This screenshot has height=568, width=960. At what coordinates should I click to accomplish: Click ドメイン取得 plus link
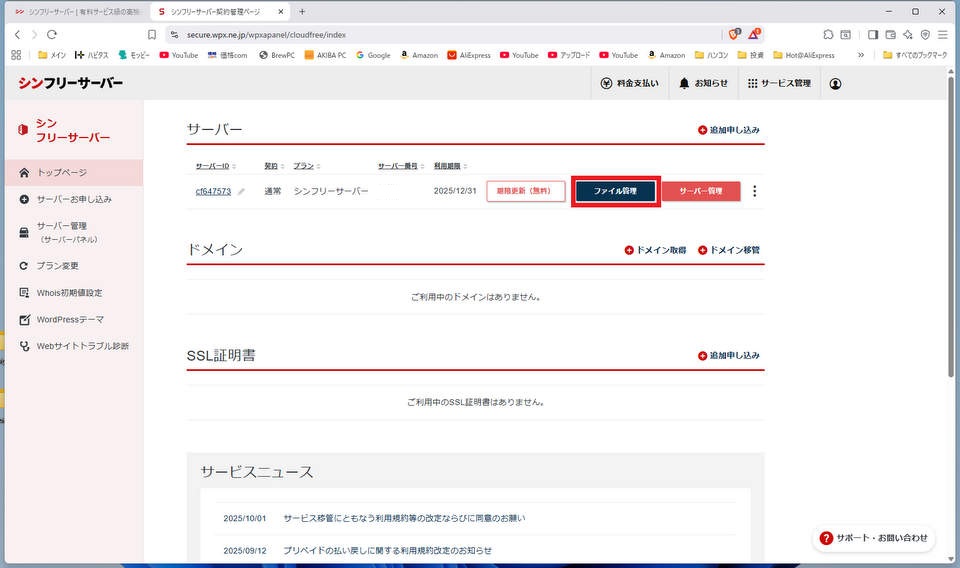coord(656,250)
